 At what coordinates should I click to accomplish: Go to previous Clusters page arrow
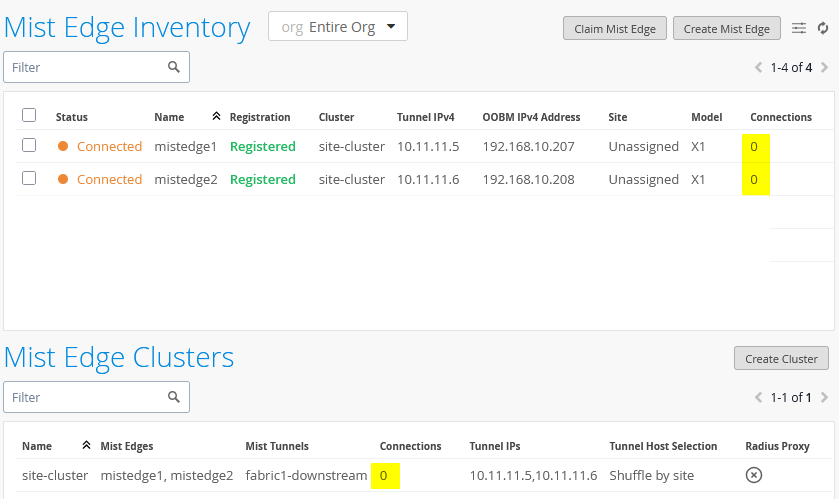[758, 397]
